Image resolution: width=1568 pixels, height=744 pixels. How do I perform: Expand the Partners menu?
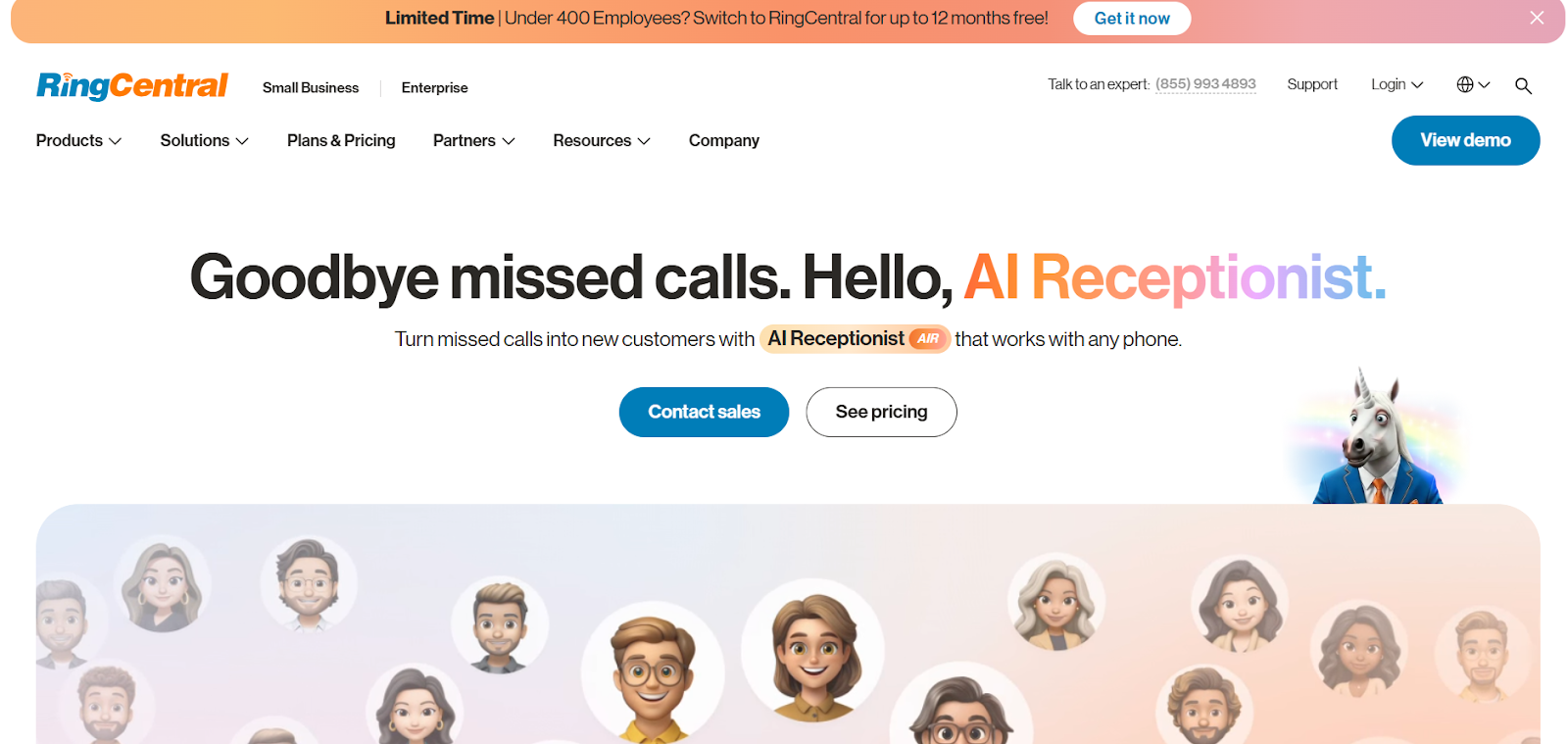473,140
